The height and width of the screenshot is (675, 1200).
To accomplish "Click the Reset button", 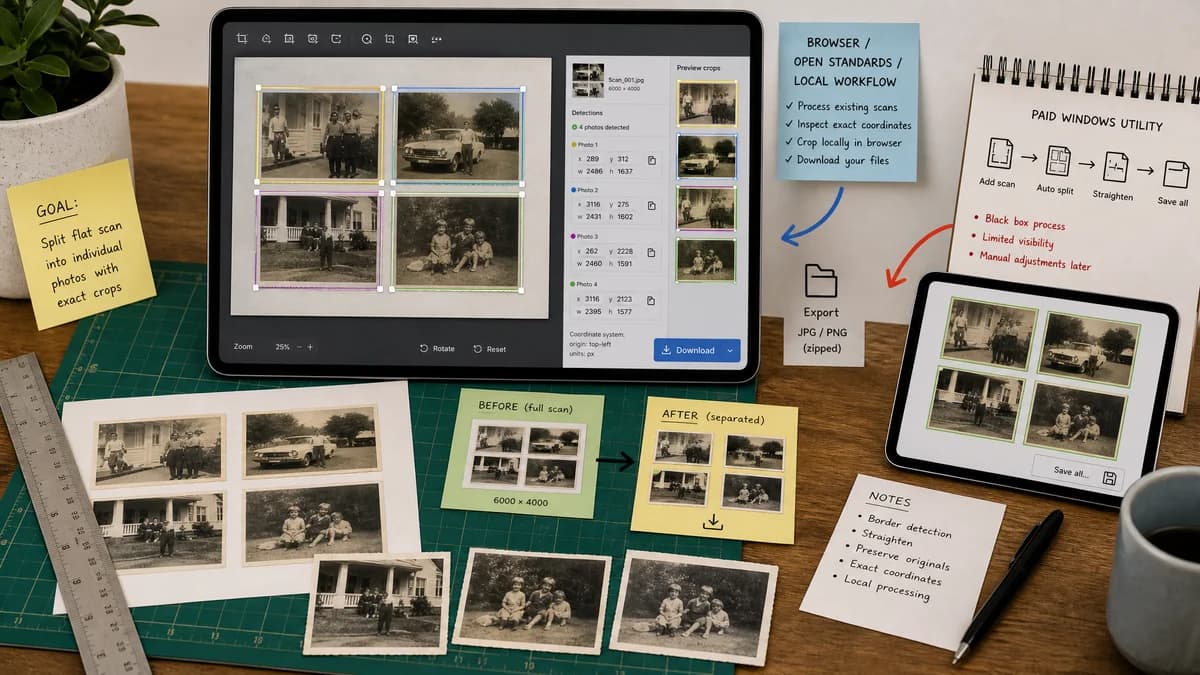I will 490,349.
